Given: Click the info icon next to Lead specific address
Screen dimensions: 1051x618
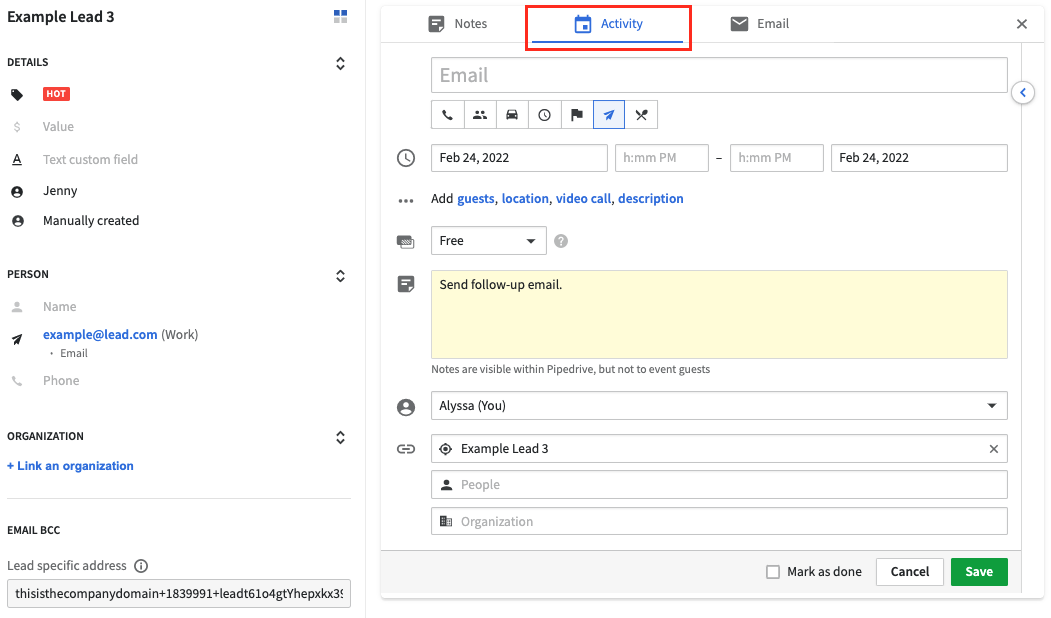Looking at the screenshot, I should coord(141,566).
